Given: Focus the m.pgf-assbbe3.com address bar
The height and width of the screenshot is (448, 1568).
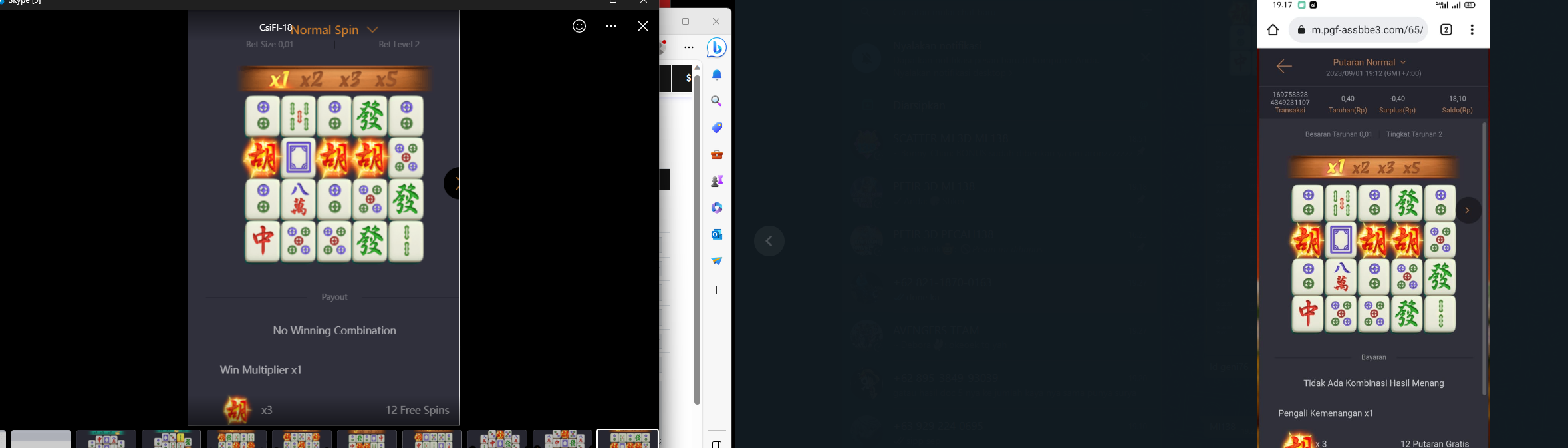Looking at the screenshot, I should click(1359, 30).
